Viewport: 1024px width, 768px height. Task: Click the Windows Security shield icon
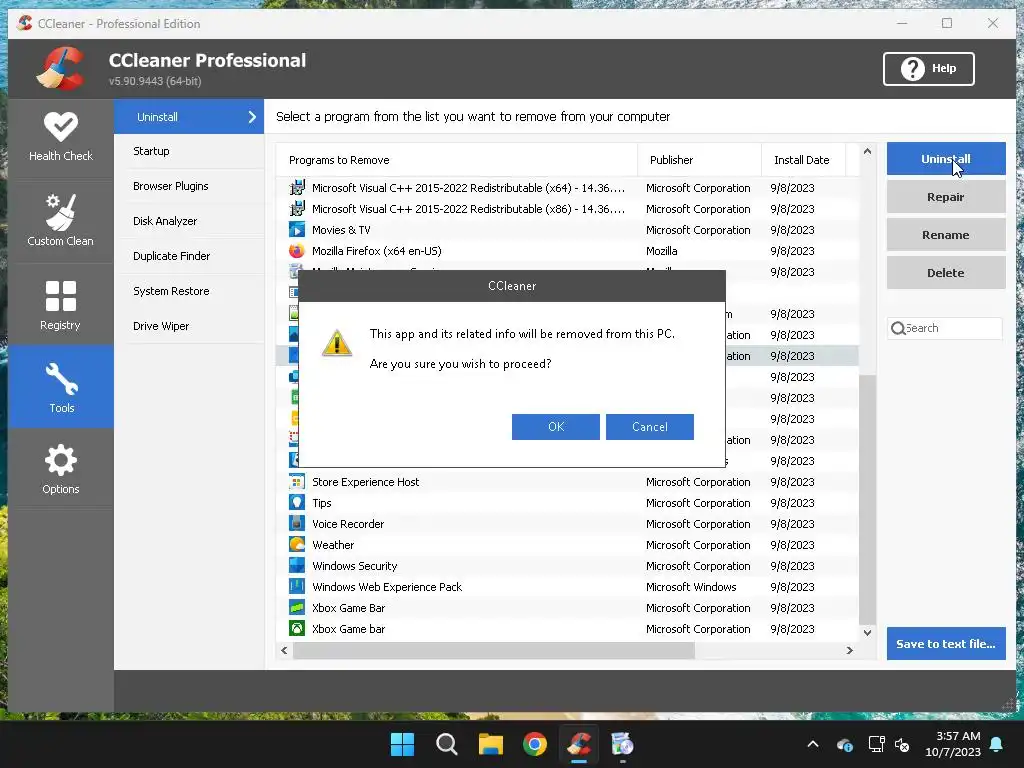pyautogui.click(x=296, y=566)
